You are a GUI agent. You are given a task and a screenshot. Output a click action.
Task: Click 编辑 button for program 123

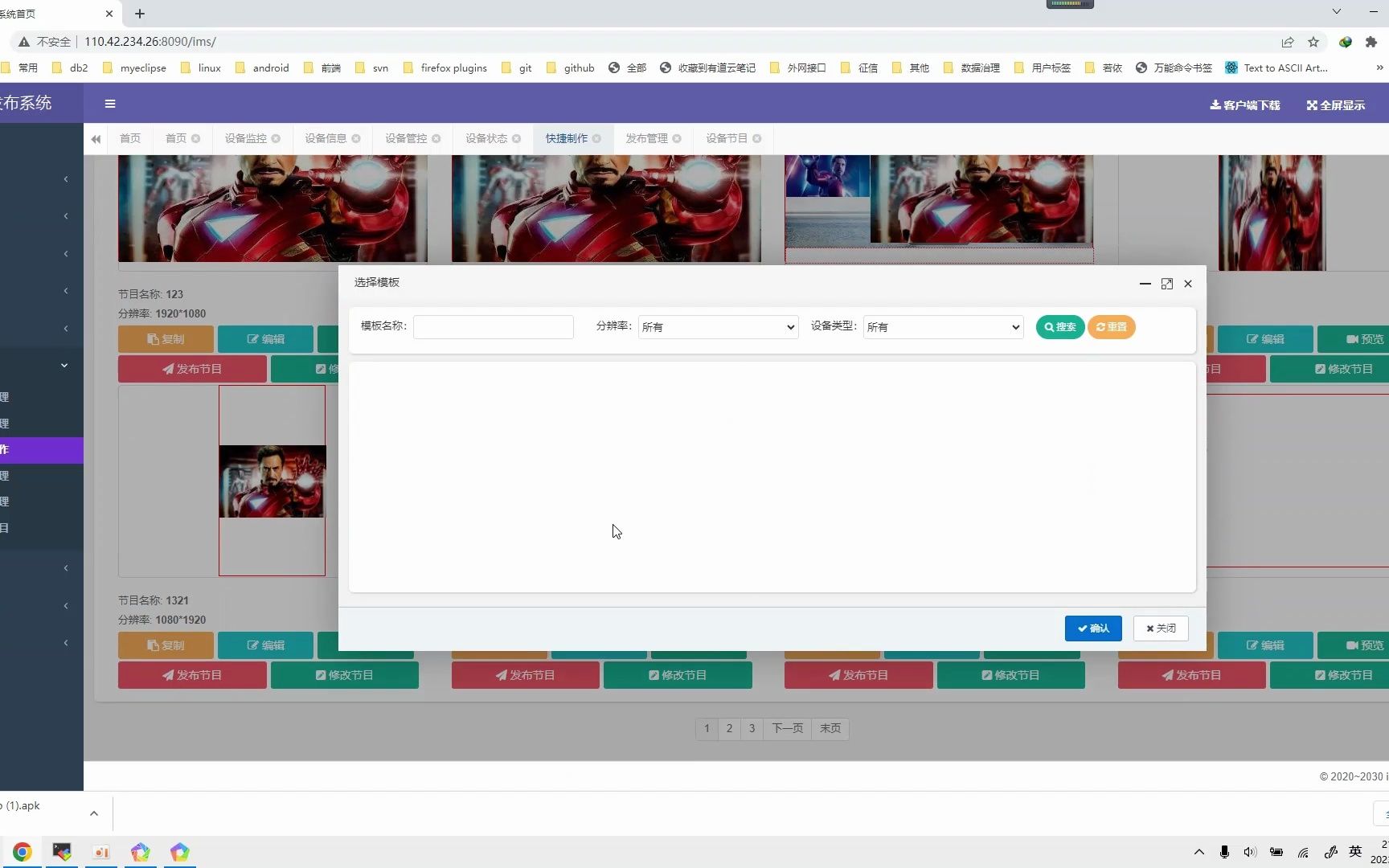point(265,339)
